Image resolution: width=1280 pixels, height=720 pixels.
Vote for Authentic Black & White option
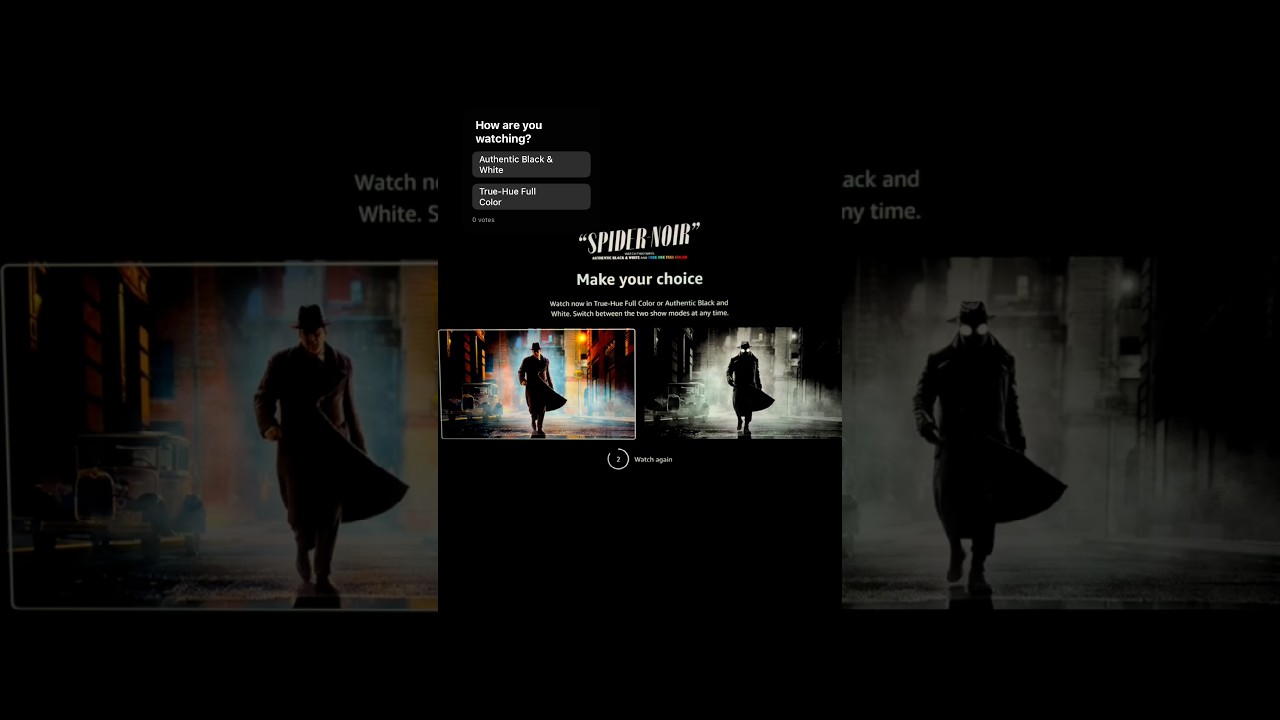click(531, 165)
